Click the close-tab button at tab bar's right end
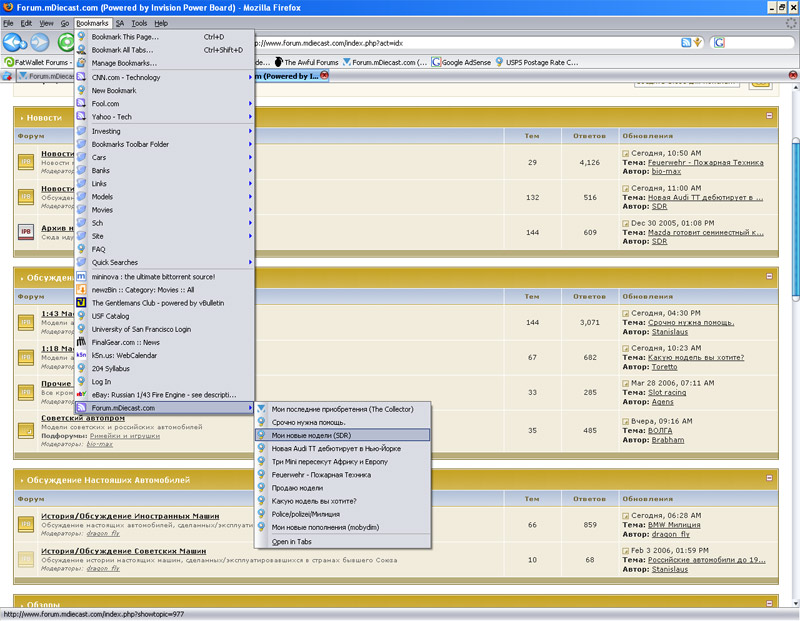 (793, 75)
